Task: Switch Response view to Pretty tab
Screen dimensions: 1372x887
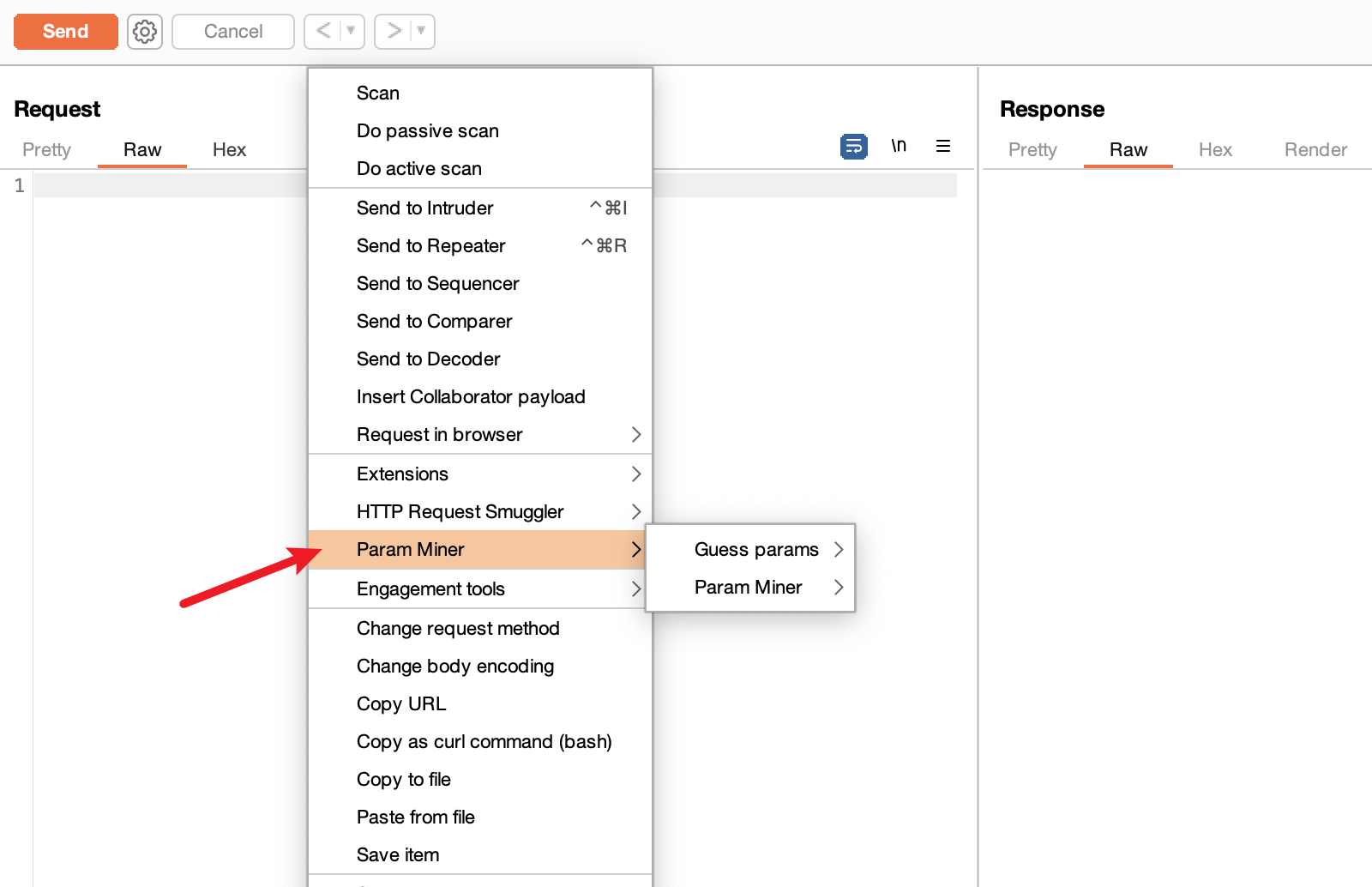Action: click(1032, 149)
